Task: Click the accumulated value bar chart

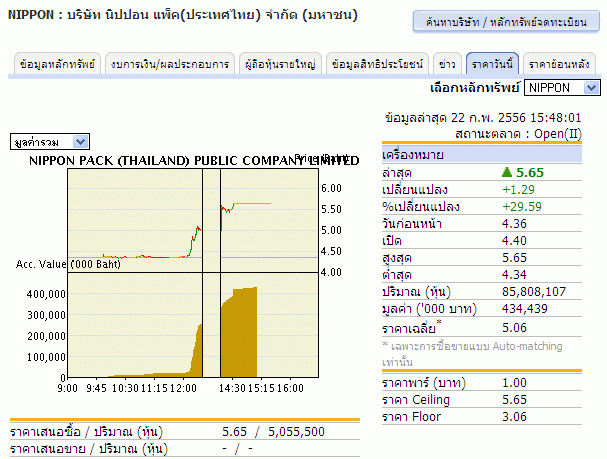Action: (193, 325)
